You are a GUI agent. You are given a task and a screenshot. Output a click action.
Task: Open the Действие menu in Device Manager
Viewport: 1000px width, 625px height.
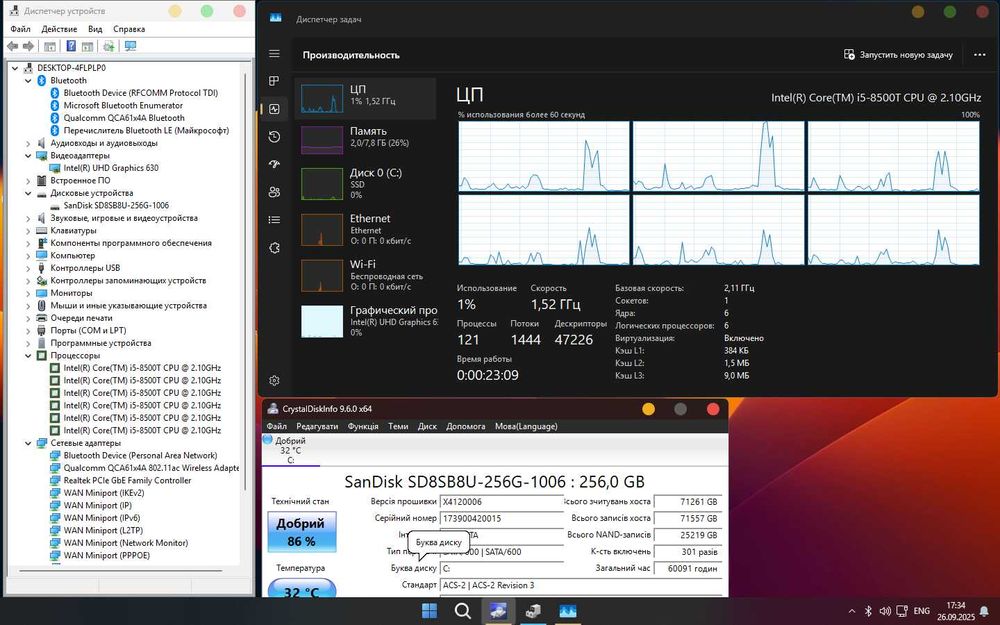59,29
